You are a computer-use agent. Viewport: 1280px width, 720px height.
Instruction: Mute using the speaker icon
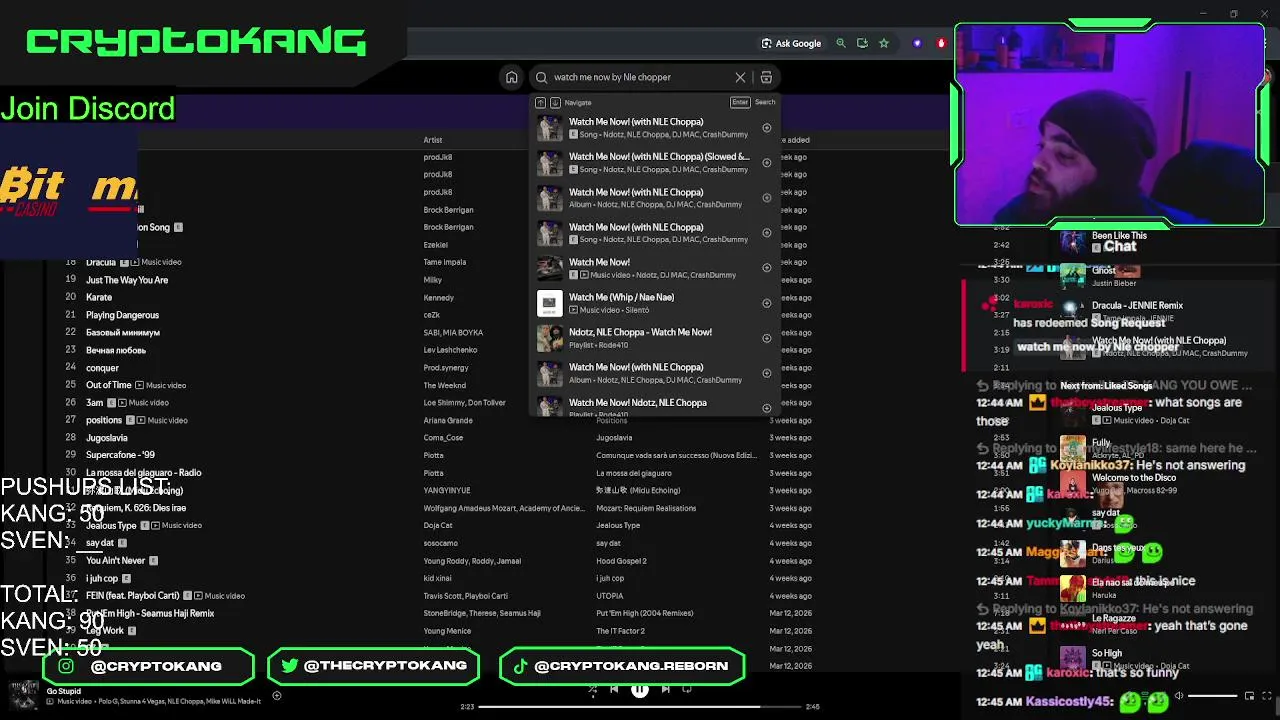click(x=1178, y=696)
